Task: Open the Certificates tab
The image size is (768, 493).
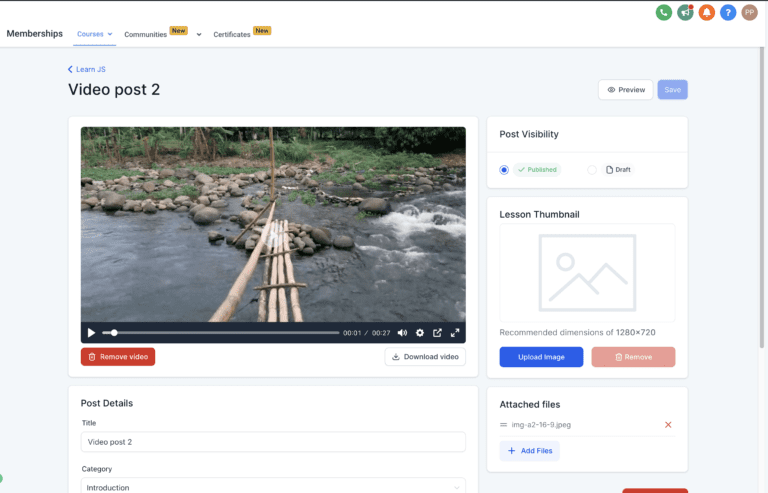Action: 232,35
